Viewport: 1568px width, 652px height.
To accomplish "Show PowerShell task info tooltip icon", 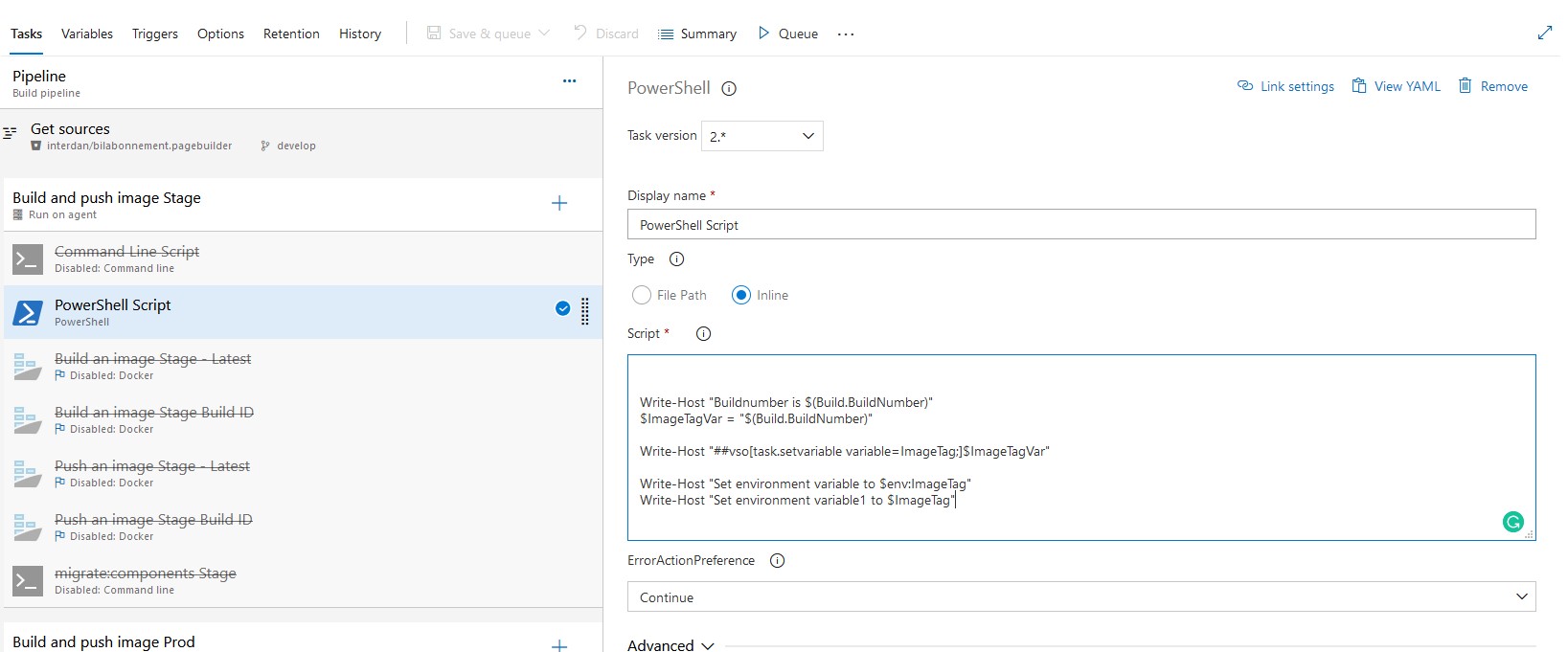I will click(729, 89).
